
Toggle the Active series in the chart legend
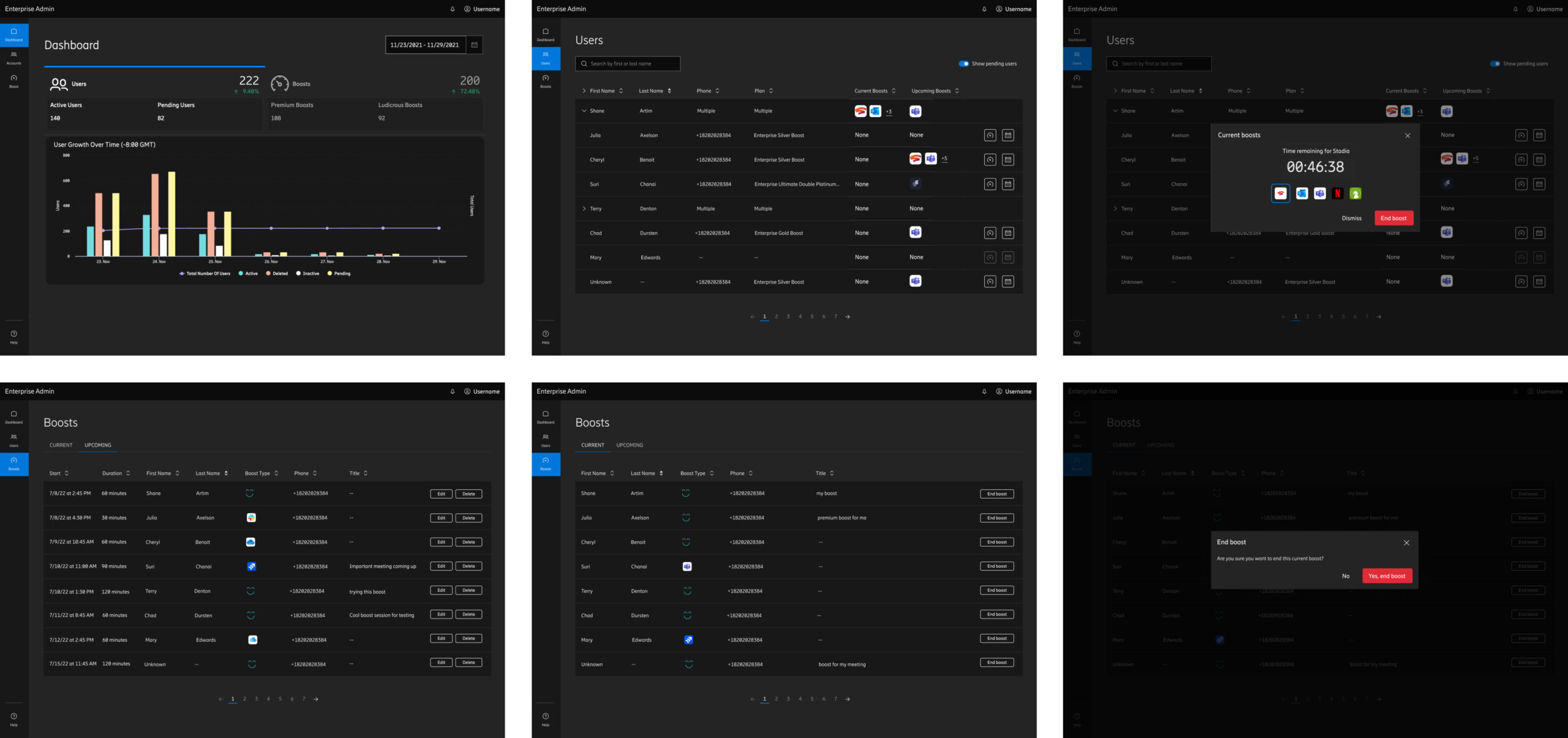pos(249,273)
